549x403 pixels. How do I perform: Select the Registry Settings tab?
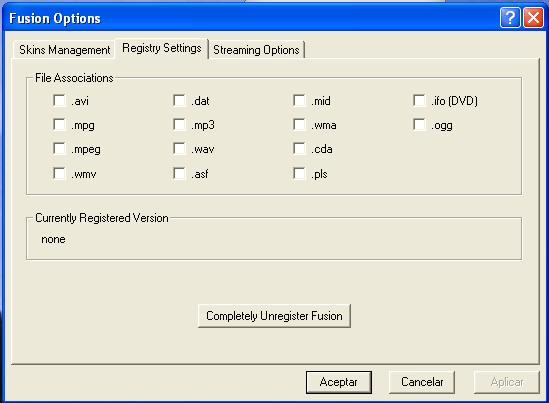point(162,48)
